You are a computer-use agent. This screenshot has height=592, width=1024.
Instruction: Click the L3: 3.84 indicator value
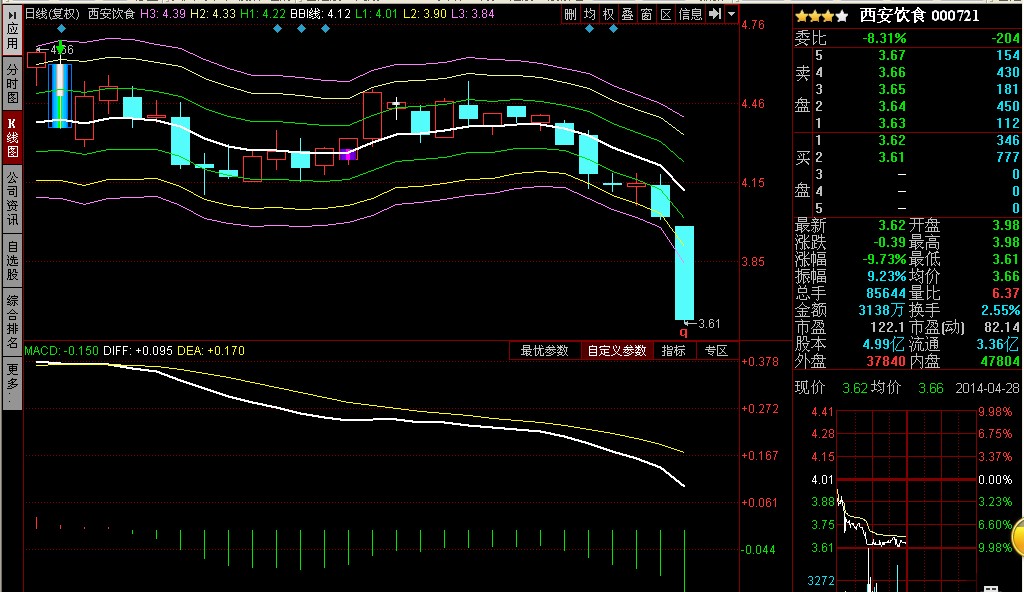[473, 14]
